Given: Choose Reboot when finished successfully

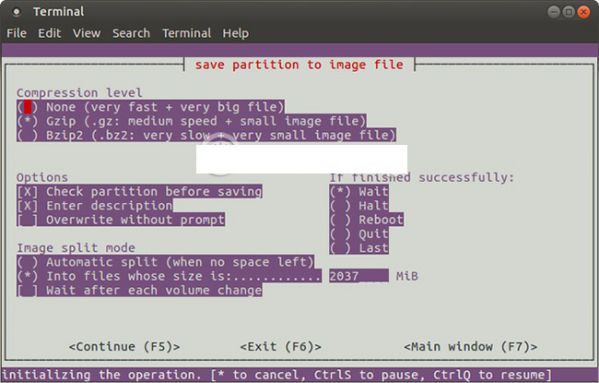Looking at the screenshot, I should 366,220.
